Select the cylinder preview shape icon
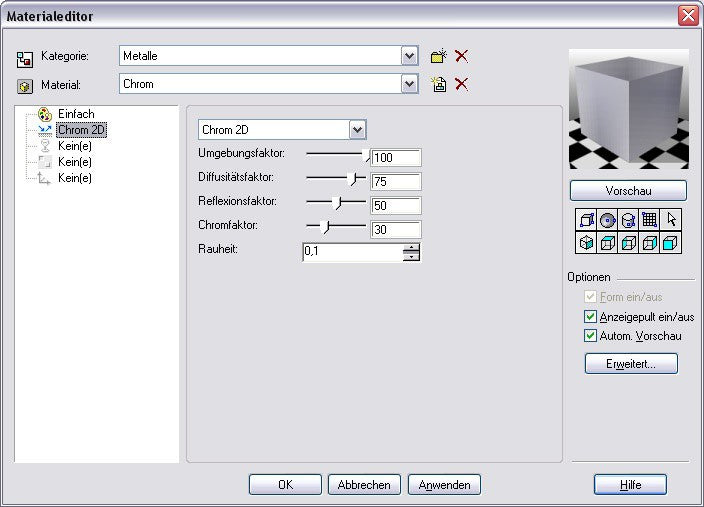Screen dimensions: 704x507 (x=629, y=220)
